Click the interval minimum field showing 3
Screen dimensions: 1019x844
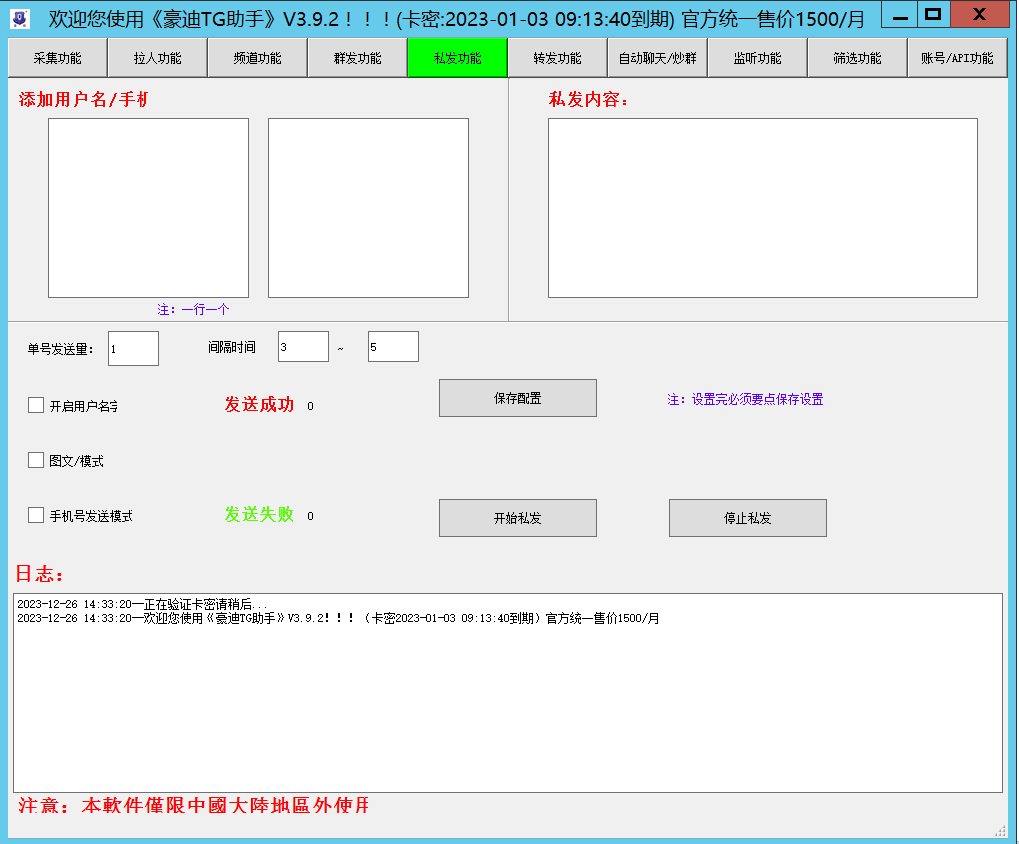point(303,346)
